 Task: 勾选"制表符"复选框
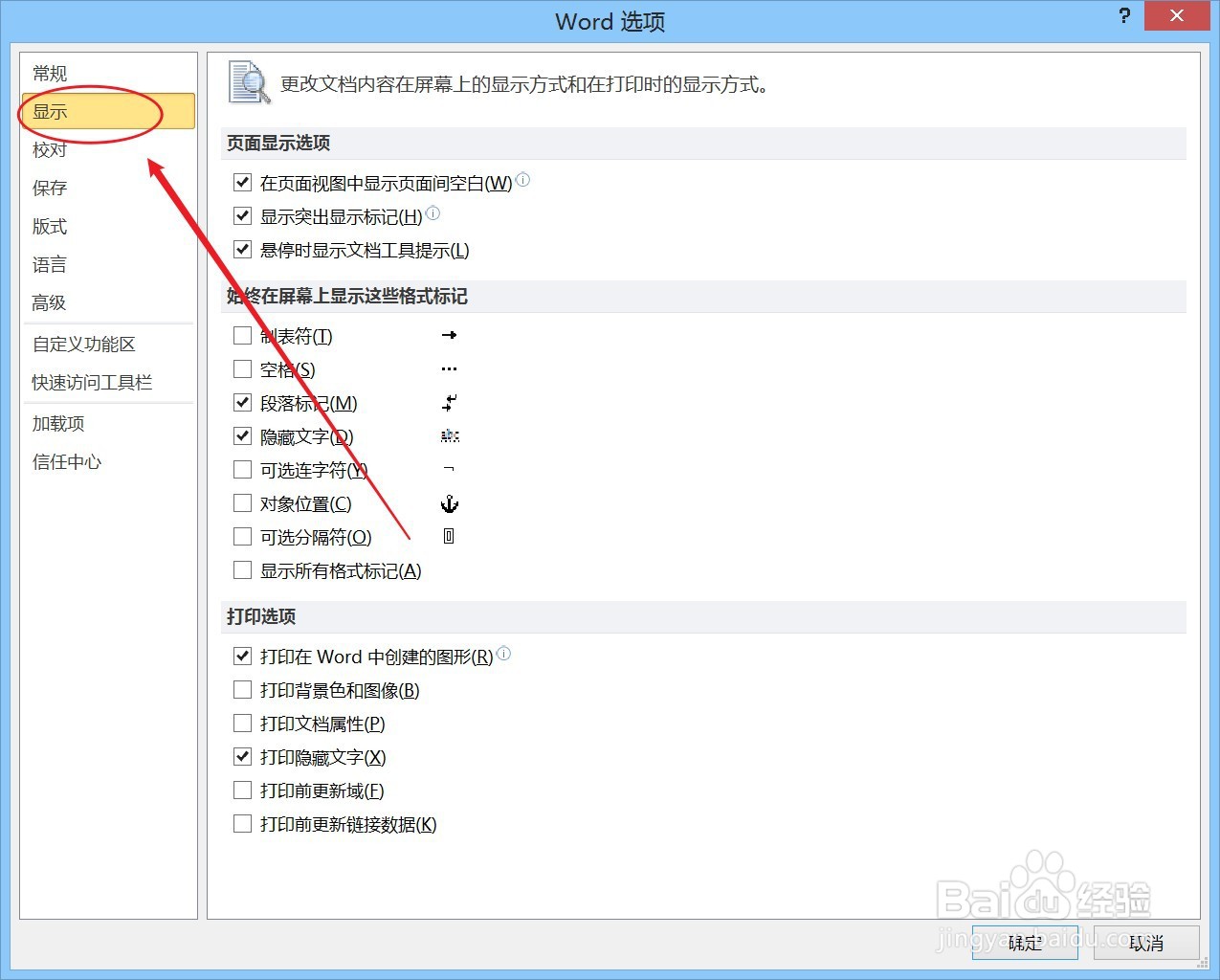point(242,335)
